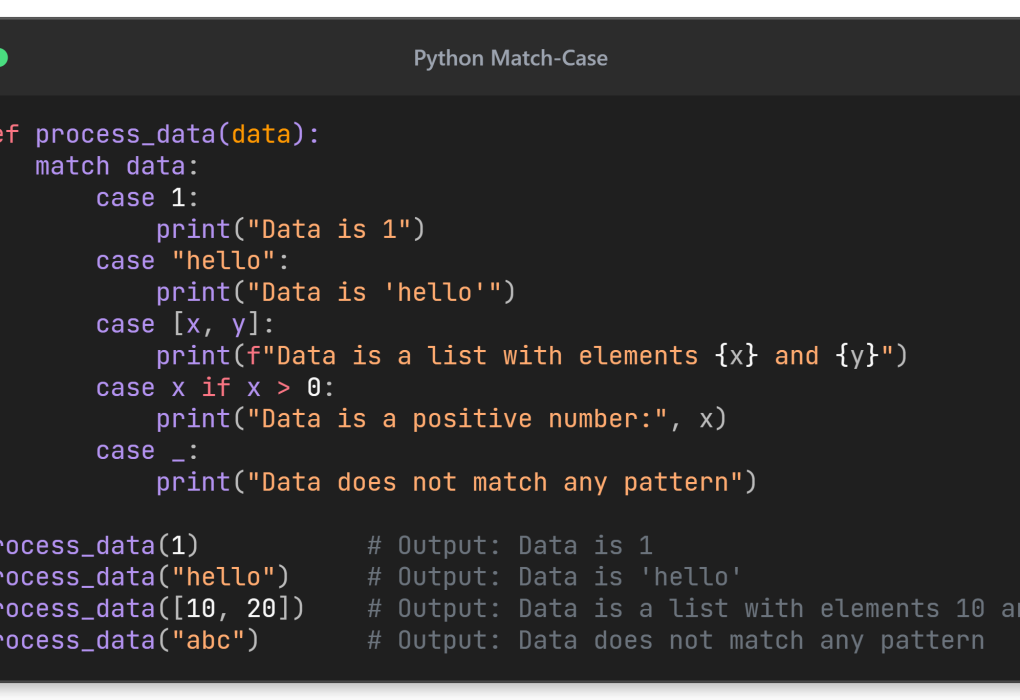Click the 'match data:' line
Viewport: 1020px width, 700px height.
116,167
